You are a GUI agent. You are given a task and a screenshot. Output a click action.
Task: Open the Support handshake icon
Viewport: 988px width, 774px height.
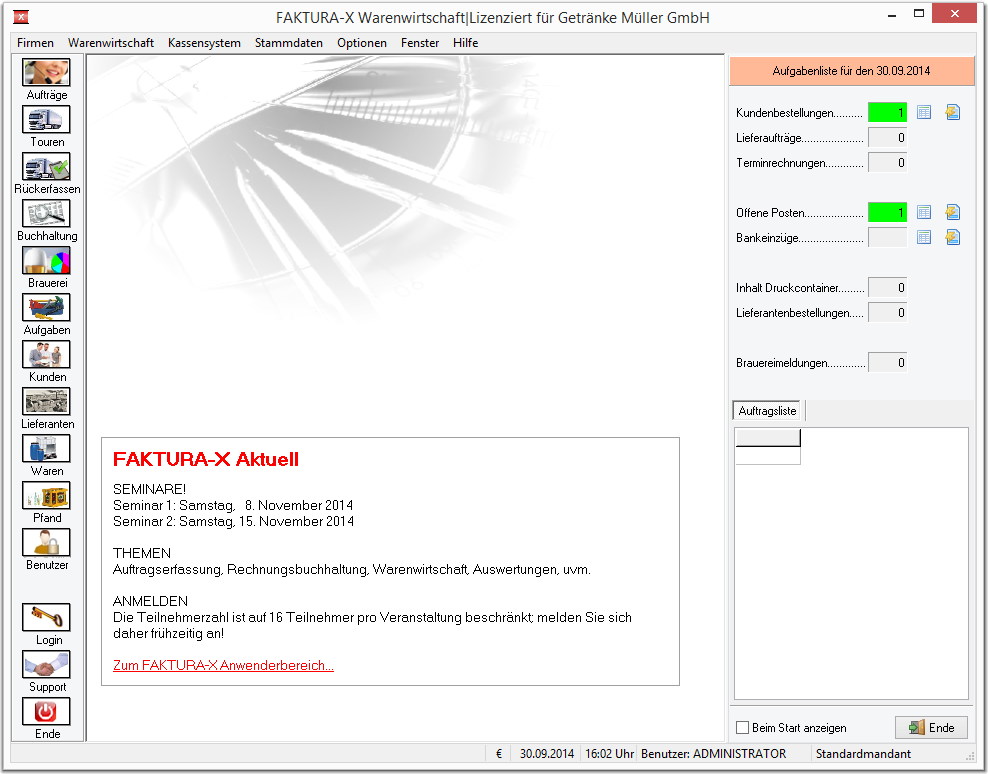[46, 665]
